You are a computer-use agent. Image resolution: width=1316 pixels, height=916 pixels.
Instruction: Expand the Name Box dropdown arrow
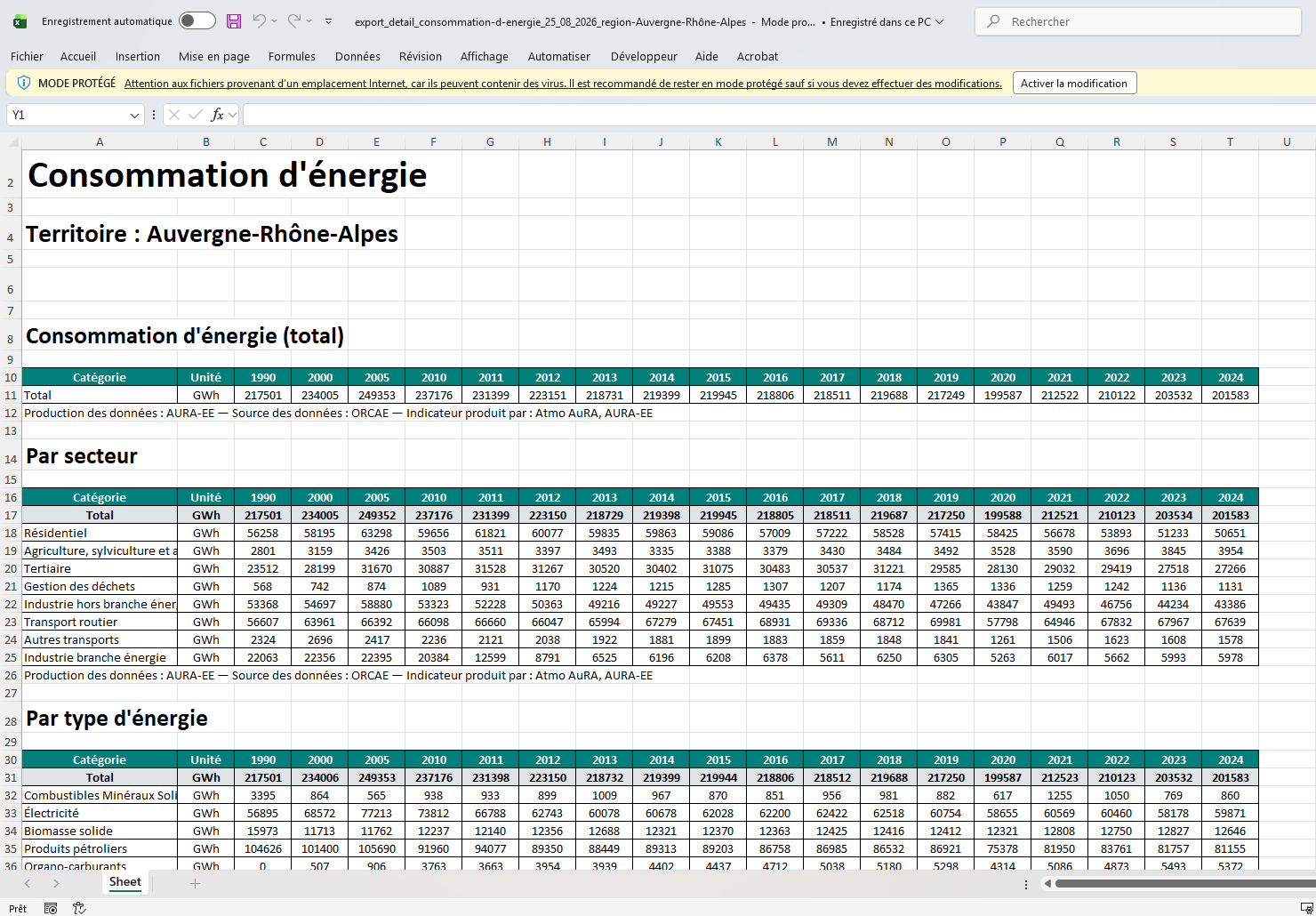[x=134, y=115]
